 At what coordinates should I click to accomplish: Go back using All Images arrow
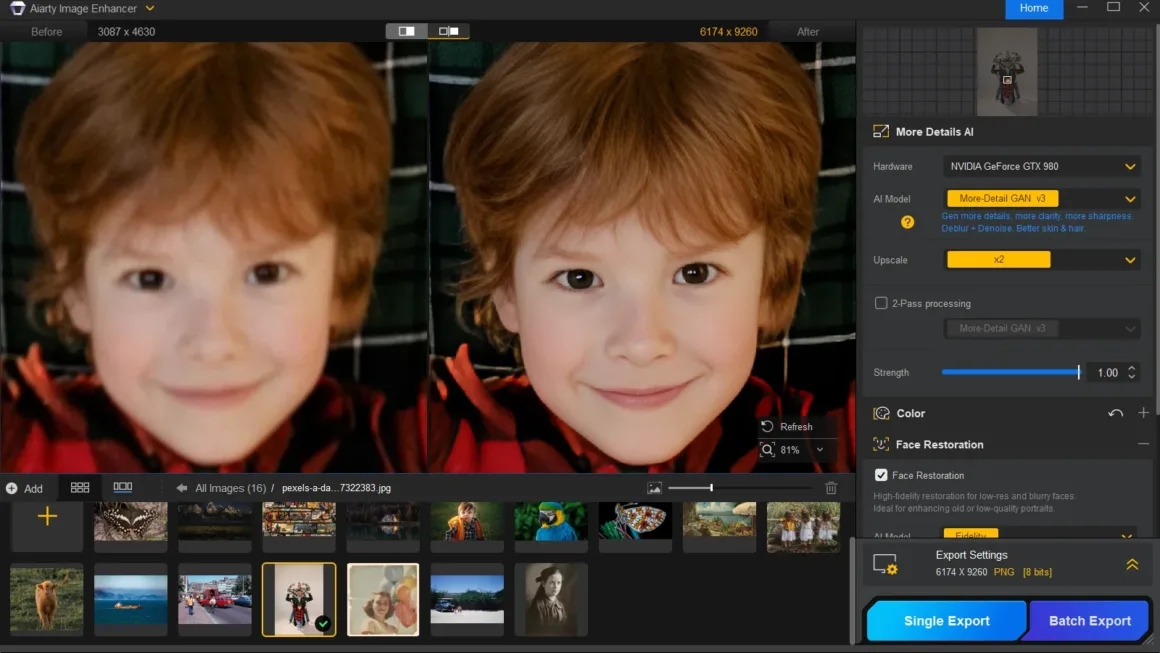pos(182,488)
